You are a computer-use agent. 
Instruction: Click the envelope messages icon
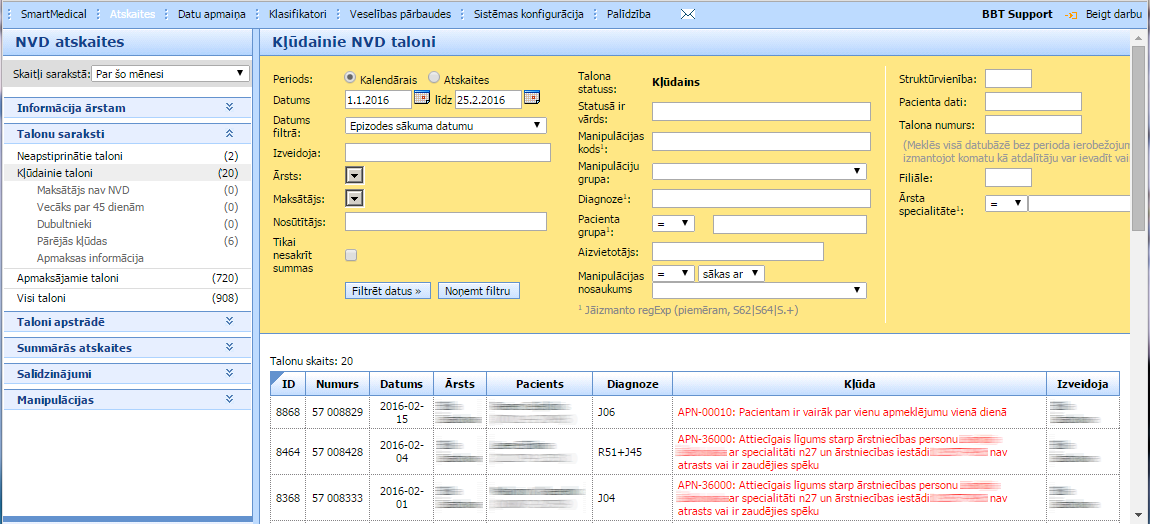(x=687, y=15)
